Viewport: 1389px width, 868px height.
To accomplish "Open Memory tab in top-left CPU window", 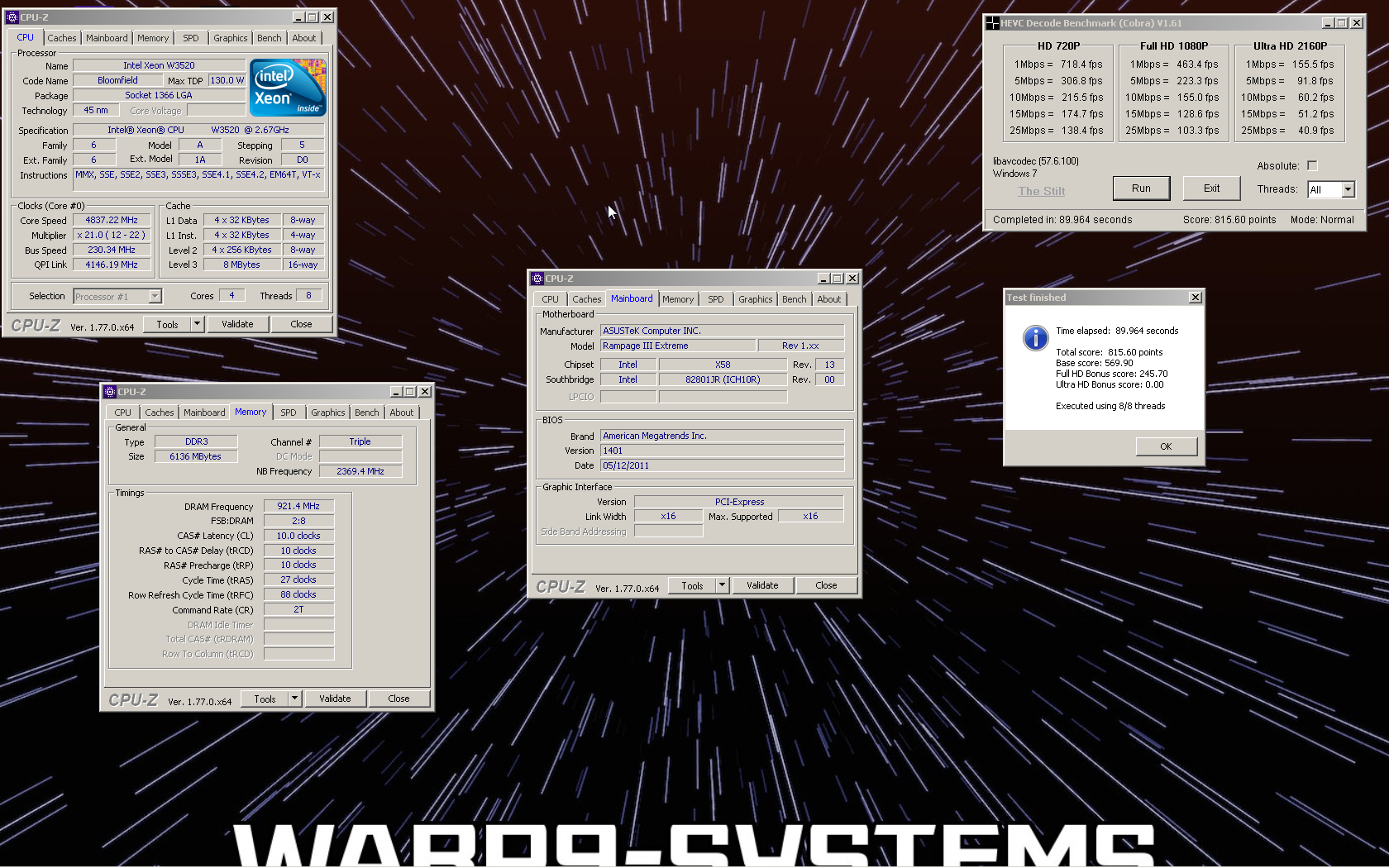I will [153, 38].
